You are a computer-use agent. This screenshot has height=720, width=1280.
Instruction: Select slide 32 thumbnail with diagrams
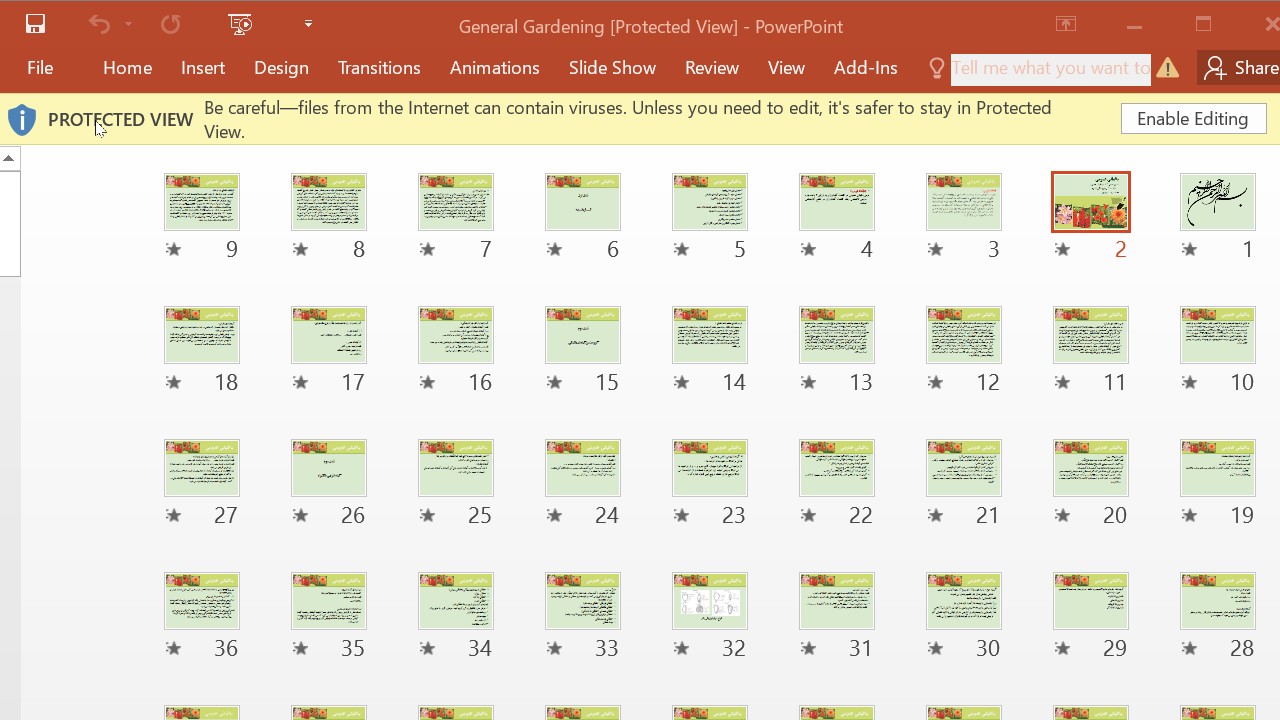point(709,601)
